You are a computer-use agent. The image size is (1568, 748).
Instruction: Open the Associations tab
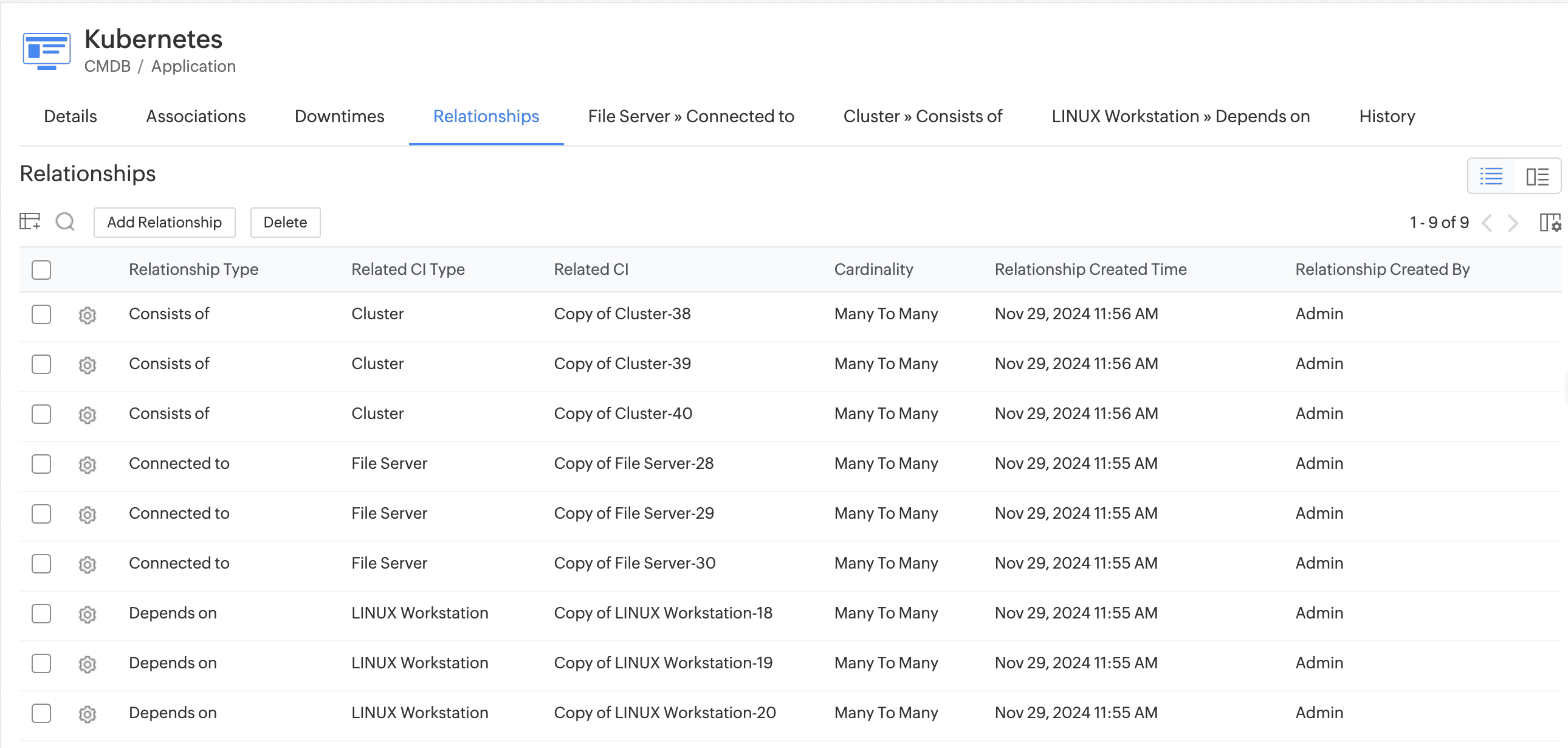(x=195, y=116)
